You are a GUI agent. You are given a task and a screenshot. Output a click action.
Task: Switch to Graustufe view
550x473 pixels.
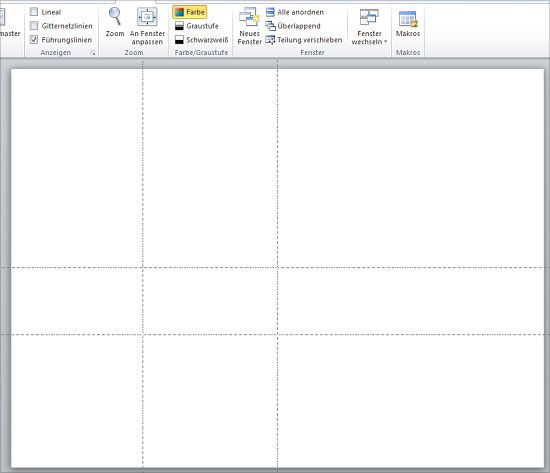(x=196, y=26)
